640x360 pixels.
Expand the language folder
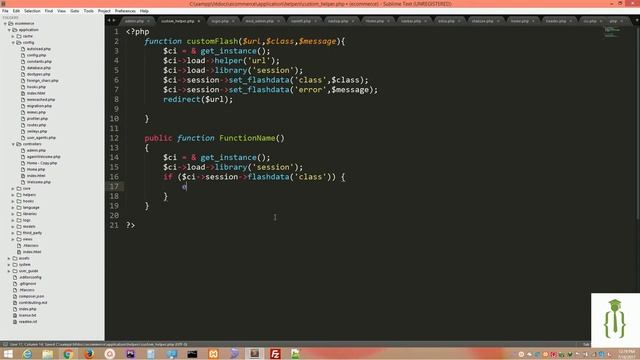pyautogui.click(x=13, y=207)
